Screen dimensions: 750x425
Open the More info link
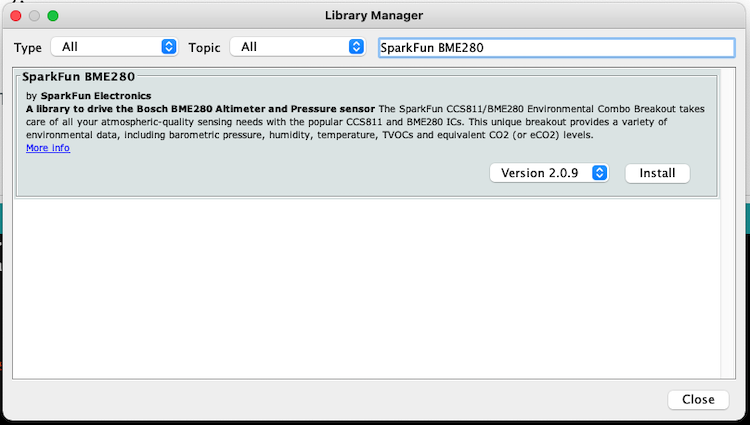(48, 148)
